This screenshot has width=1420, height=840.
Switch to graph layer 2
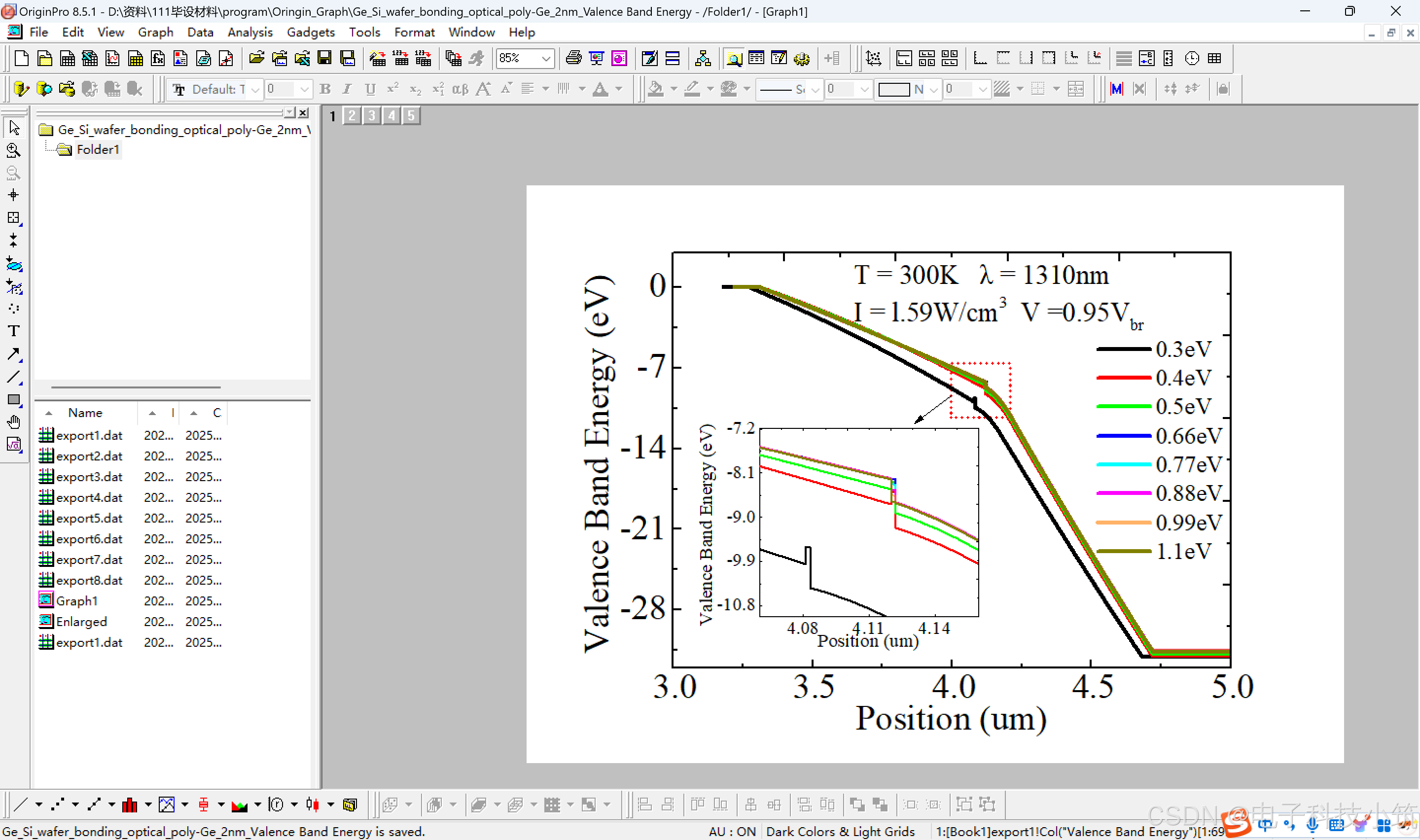[x=352, y=116]
